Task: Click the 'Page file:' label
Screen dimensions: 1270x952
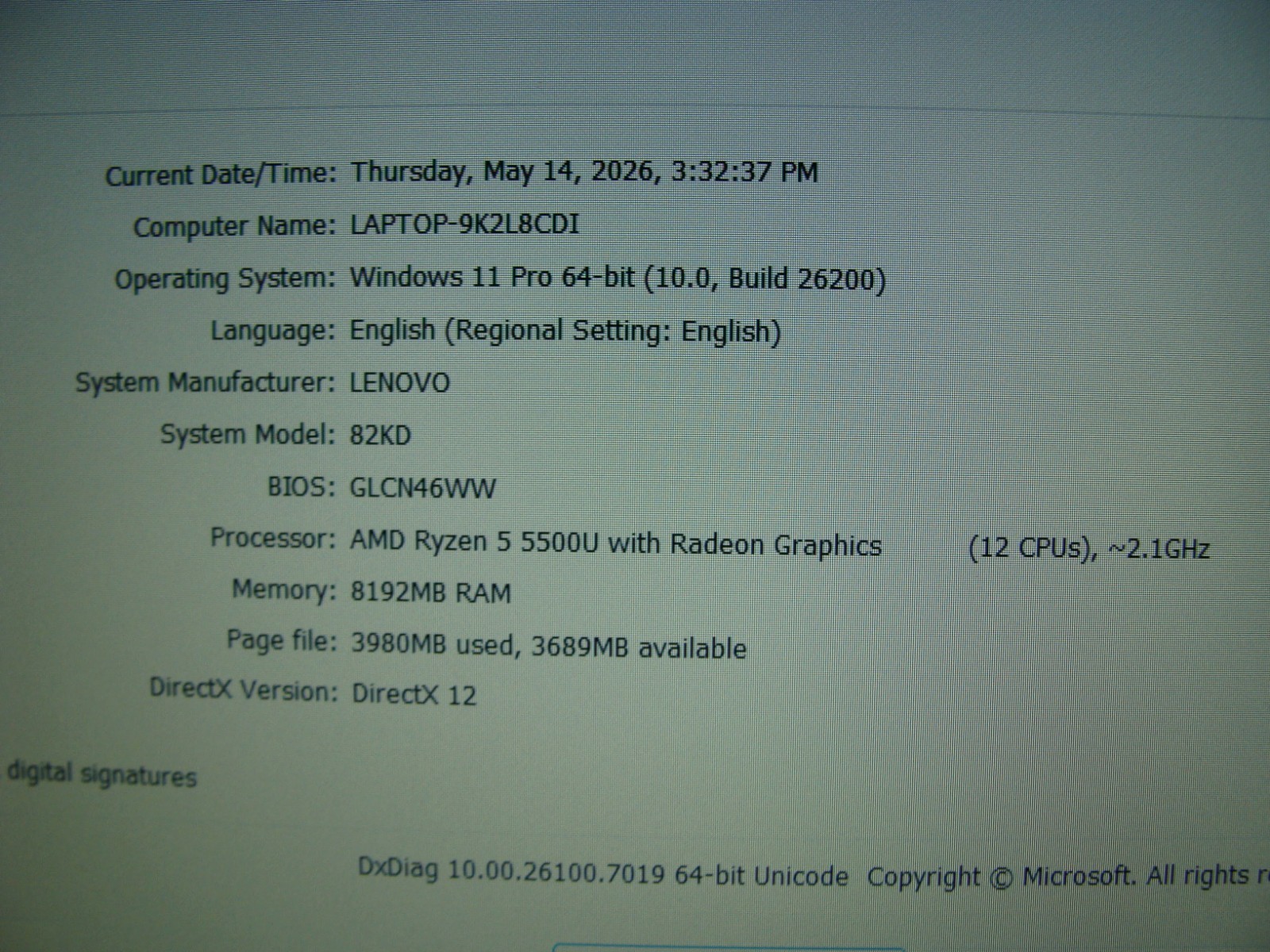Action: (x=282, y=640)
